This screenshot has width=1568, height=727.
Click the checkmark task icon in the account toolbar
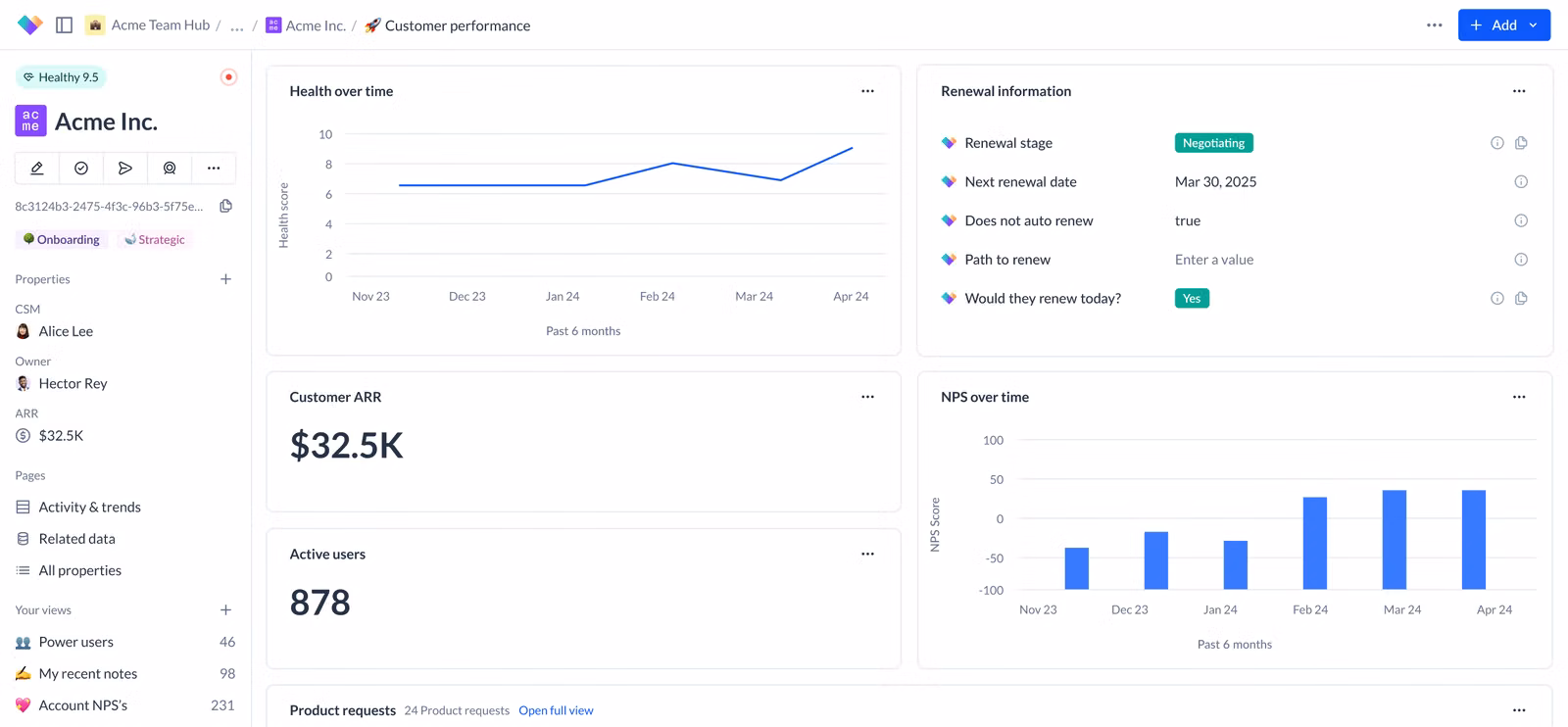[x=81, y=169]
